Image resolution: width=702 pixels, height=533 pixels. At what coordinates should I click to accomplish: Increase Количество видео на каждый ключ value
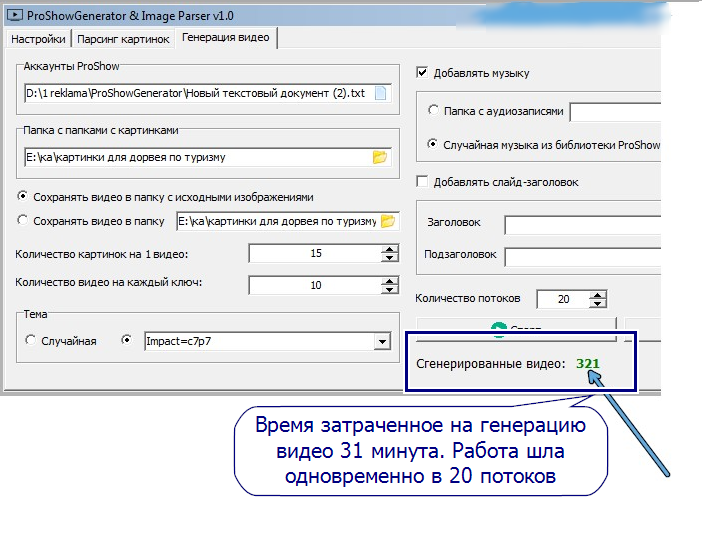coord(390,281)
